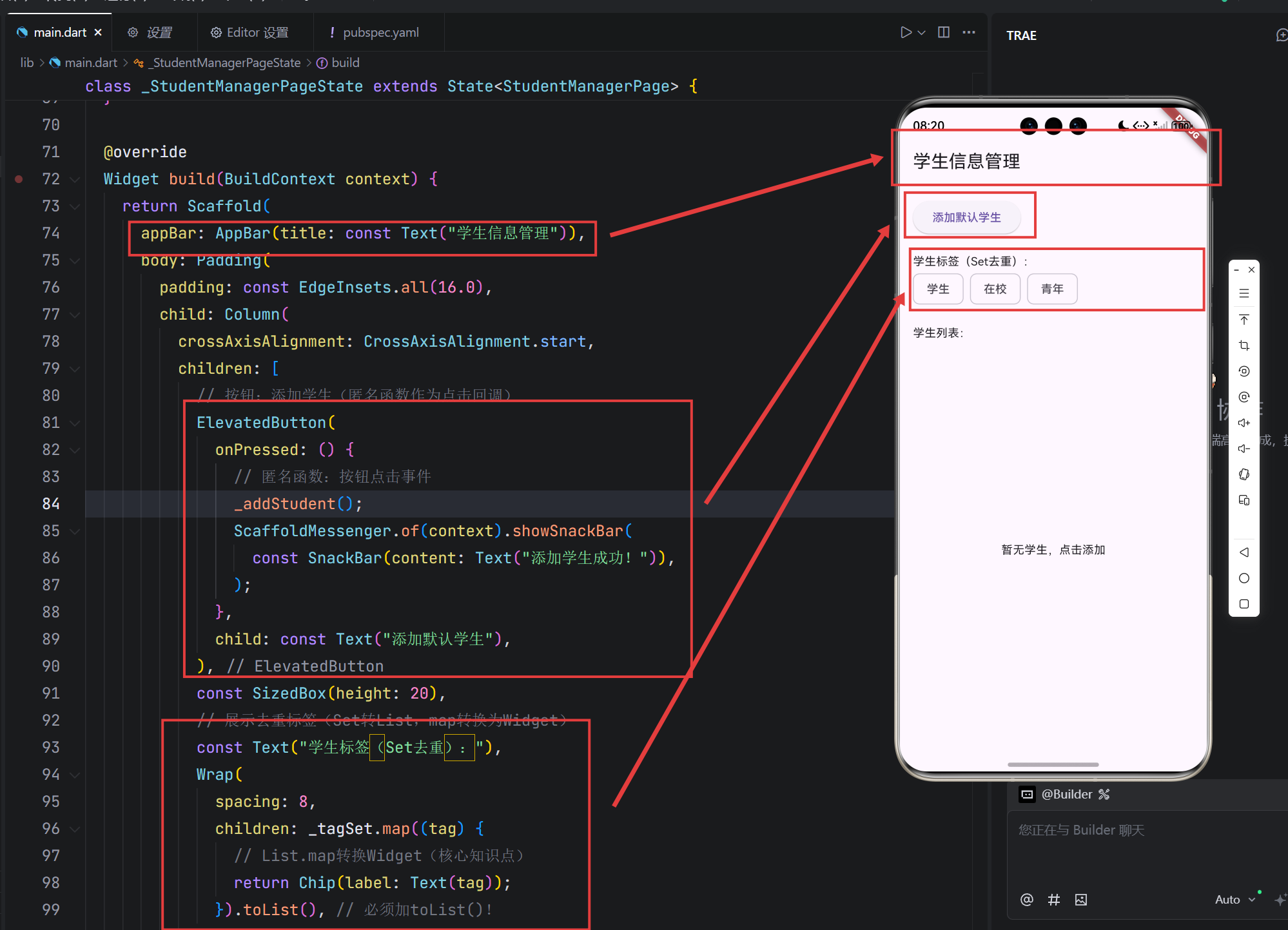The image size is (1288, 930).
Task: Open the Auto model dropdown
Action: point(1234,900)
